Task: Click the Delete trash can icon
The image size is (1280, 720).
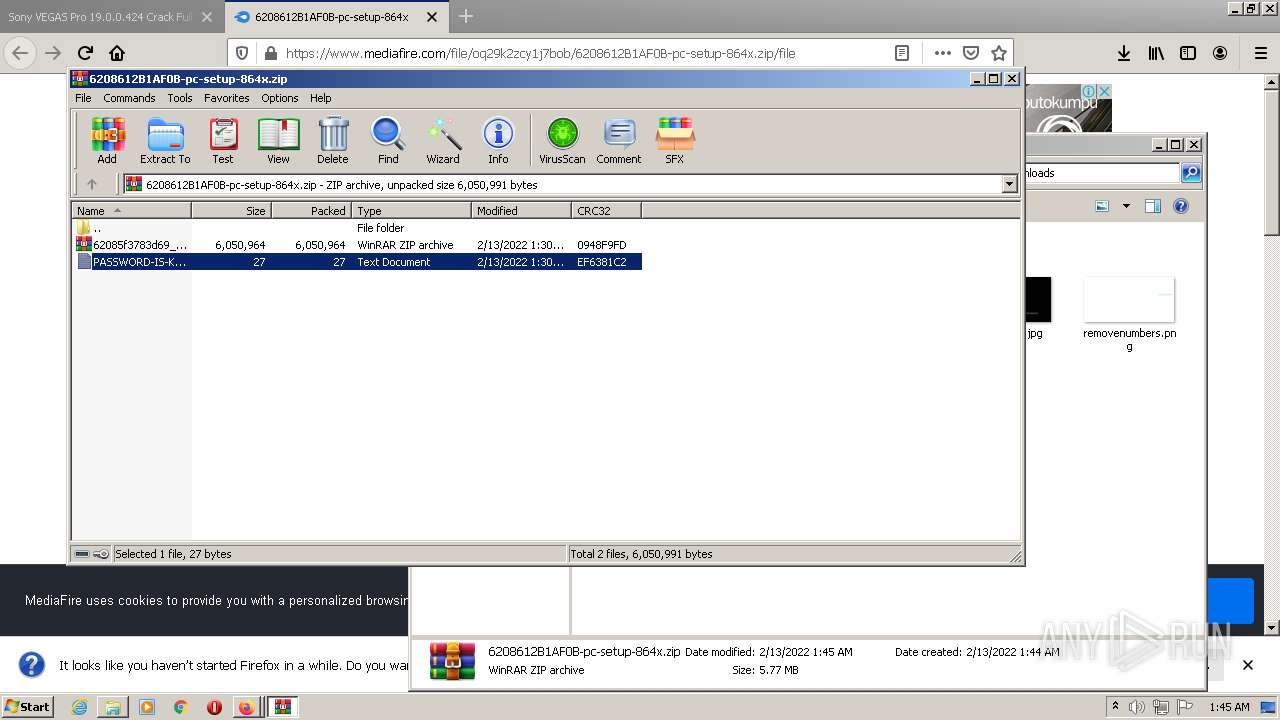Action: click(x=333, y=140)
